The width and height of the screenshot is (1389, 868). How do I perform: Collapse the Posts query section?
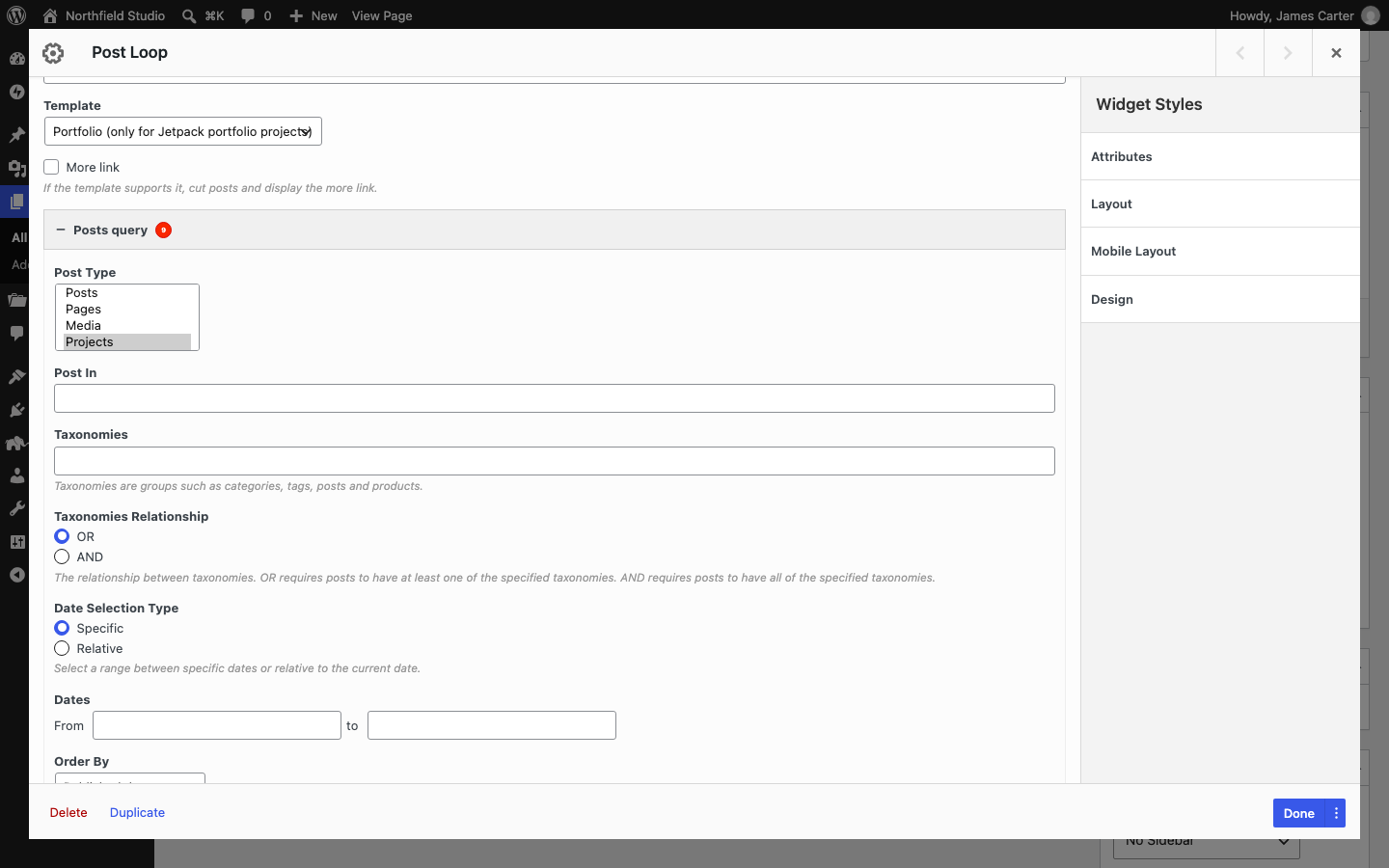pyautogui.click(x=555, y=230)
